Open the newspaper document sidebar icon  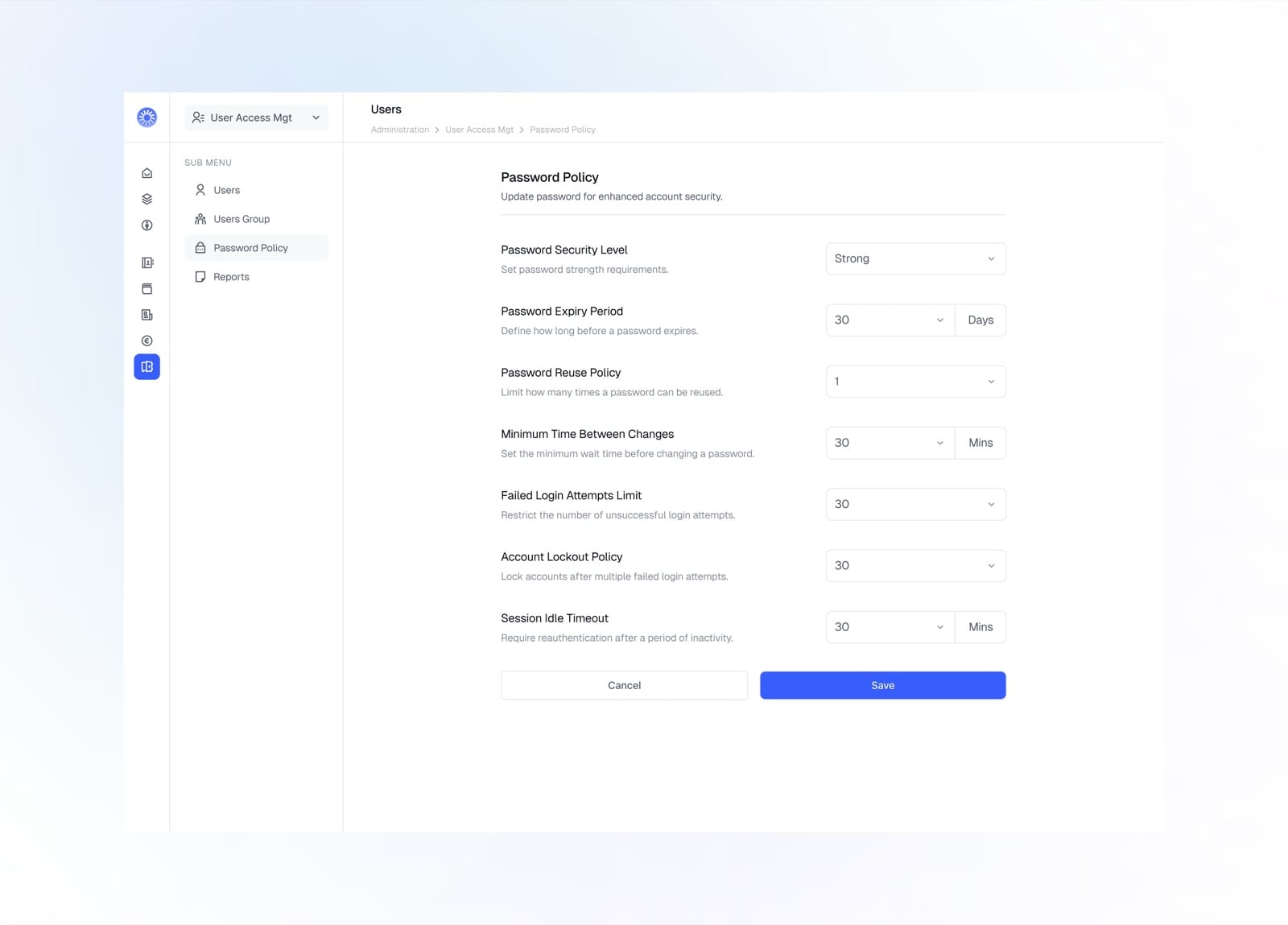pyautogui.click(x=147, y=315)
